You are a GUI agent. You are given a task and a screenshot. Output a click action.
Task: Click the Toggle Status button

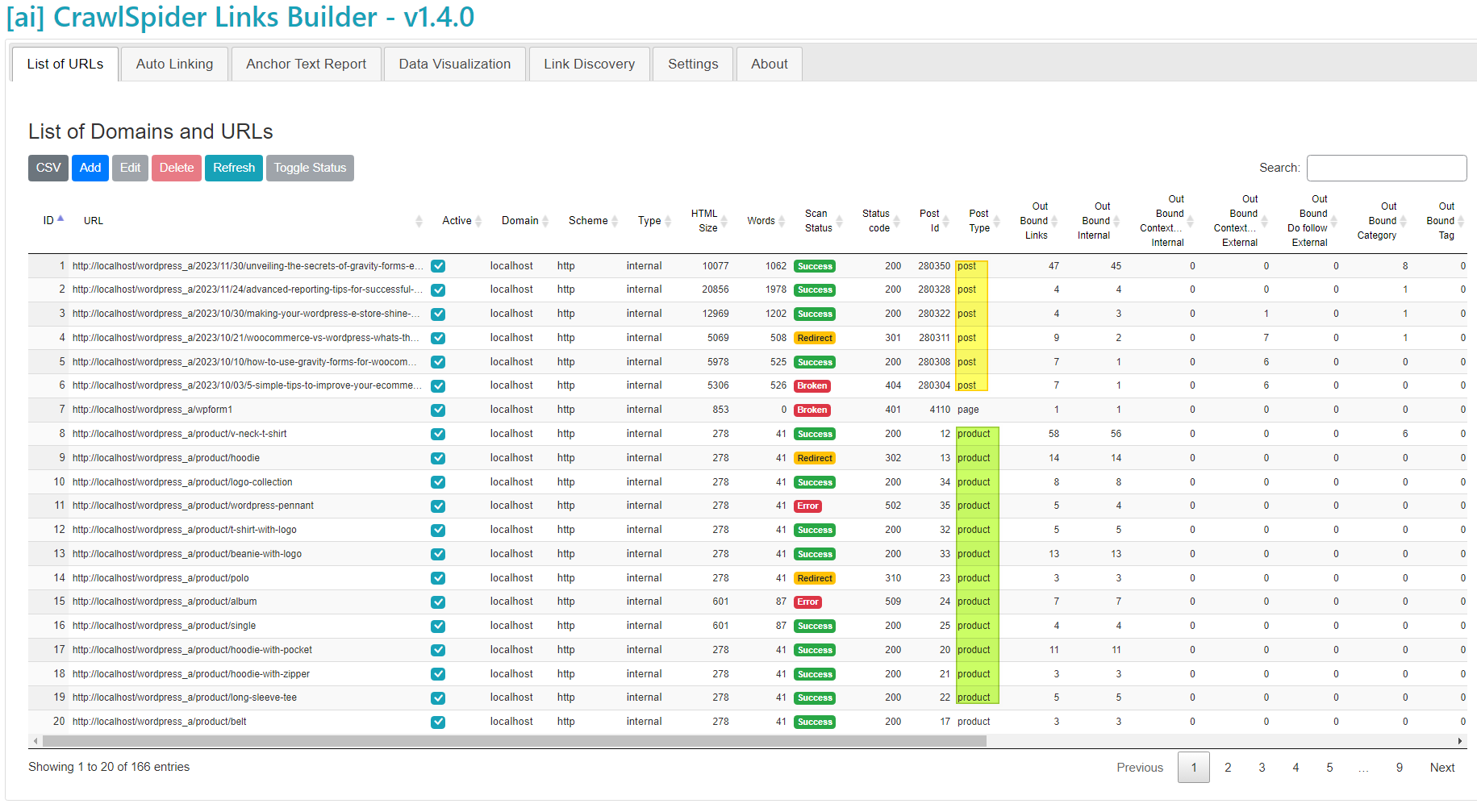[x=310, y=168]
